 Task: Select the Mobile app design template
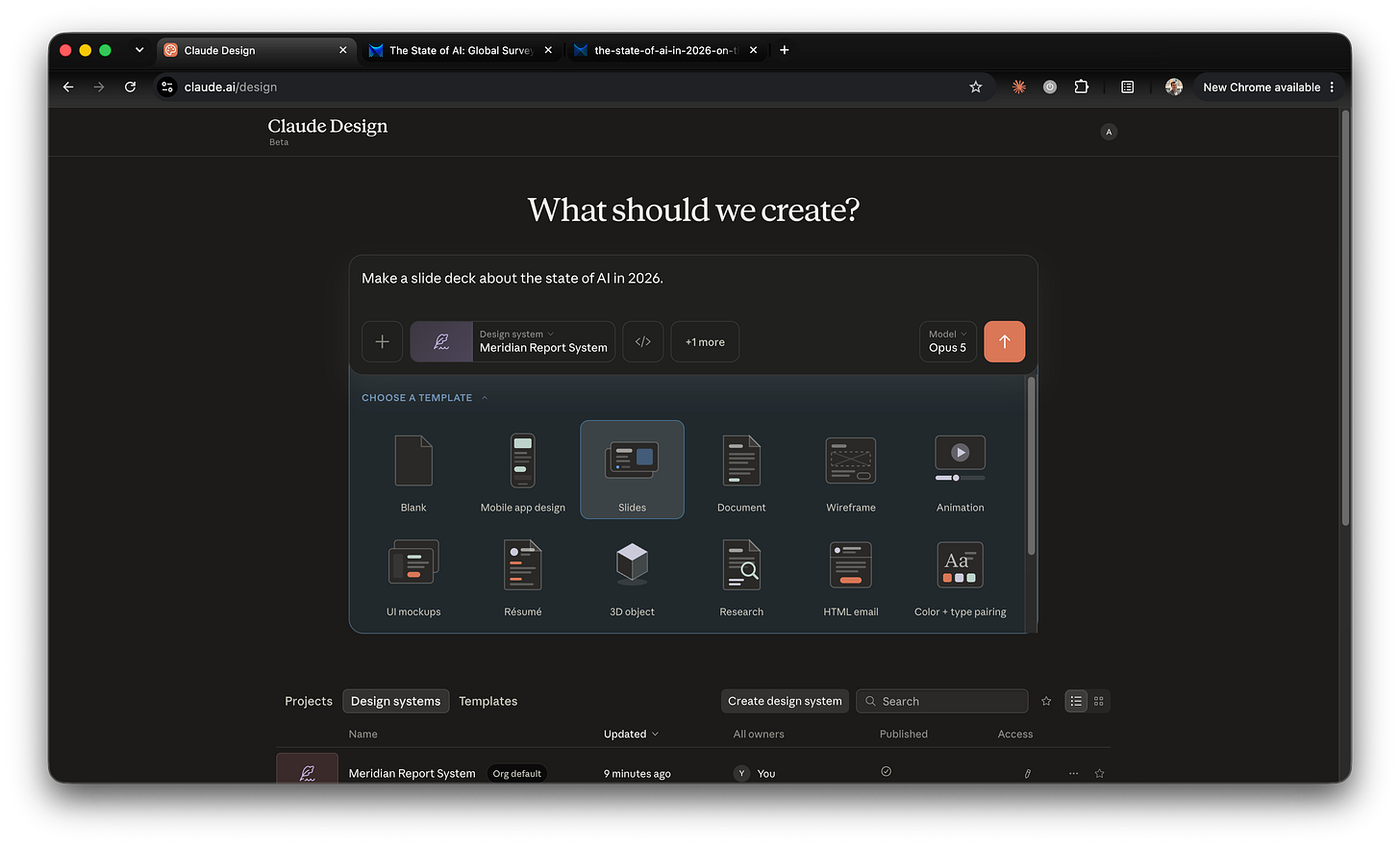[x=523, y=470]
